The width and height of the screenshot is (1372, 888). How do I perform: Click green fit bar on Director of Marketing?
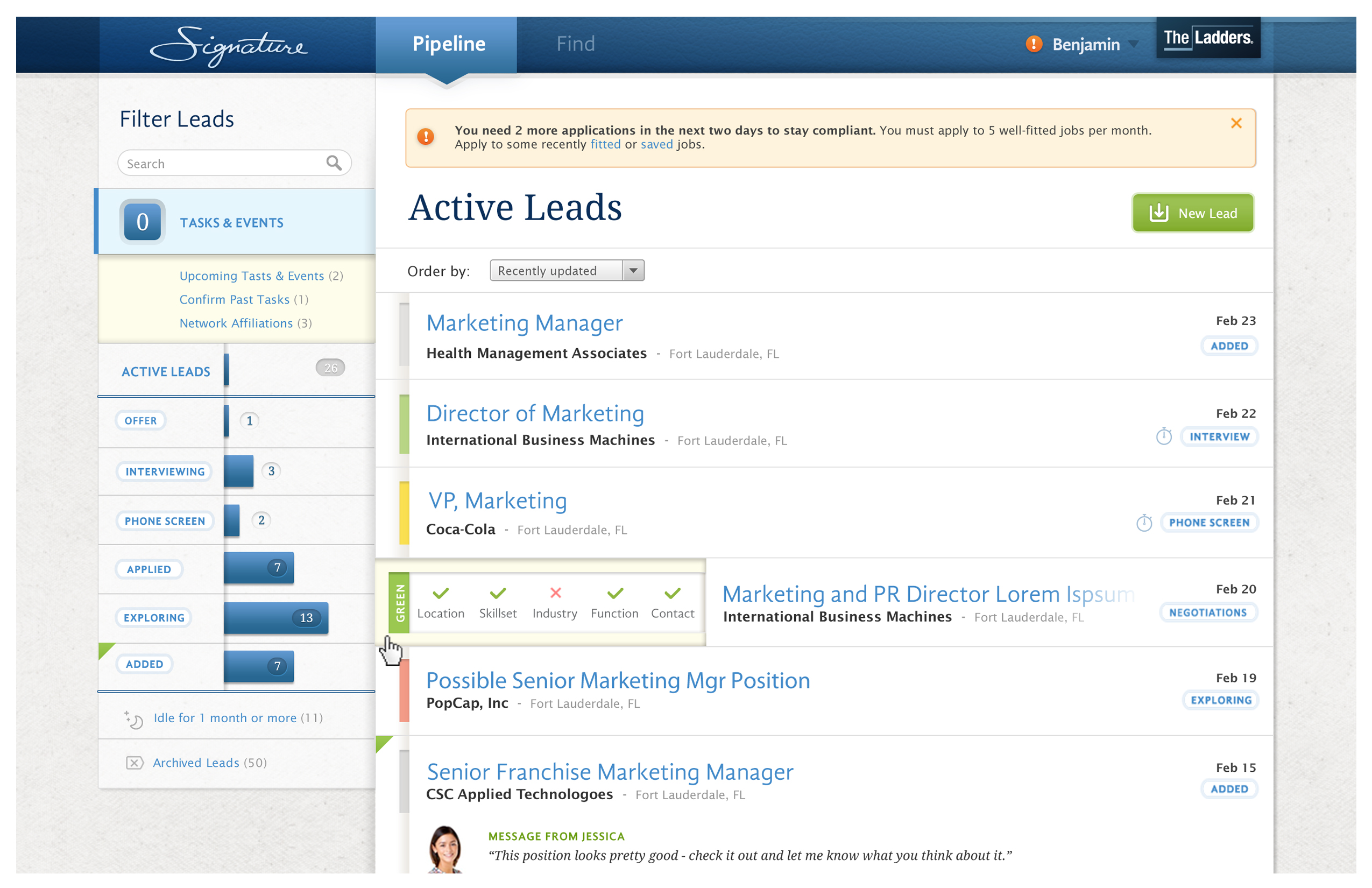coord(404,424)
